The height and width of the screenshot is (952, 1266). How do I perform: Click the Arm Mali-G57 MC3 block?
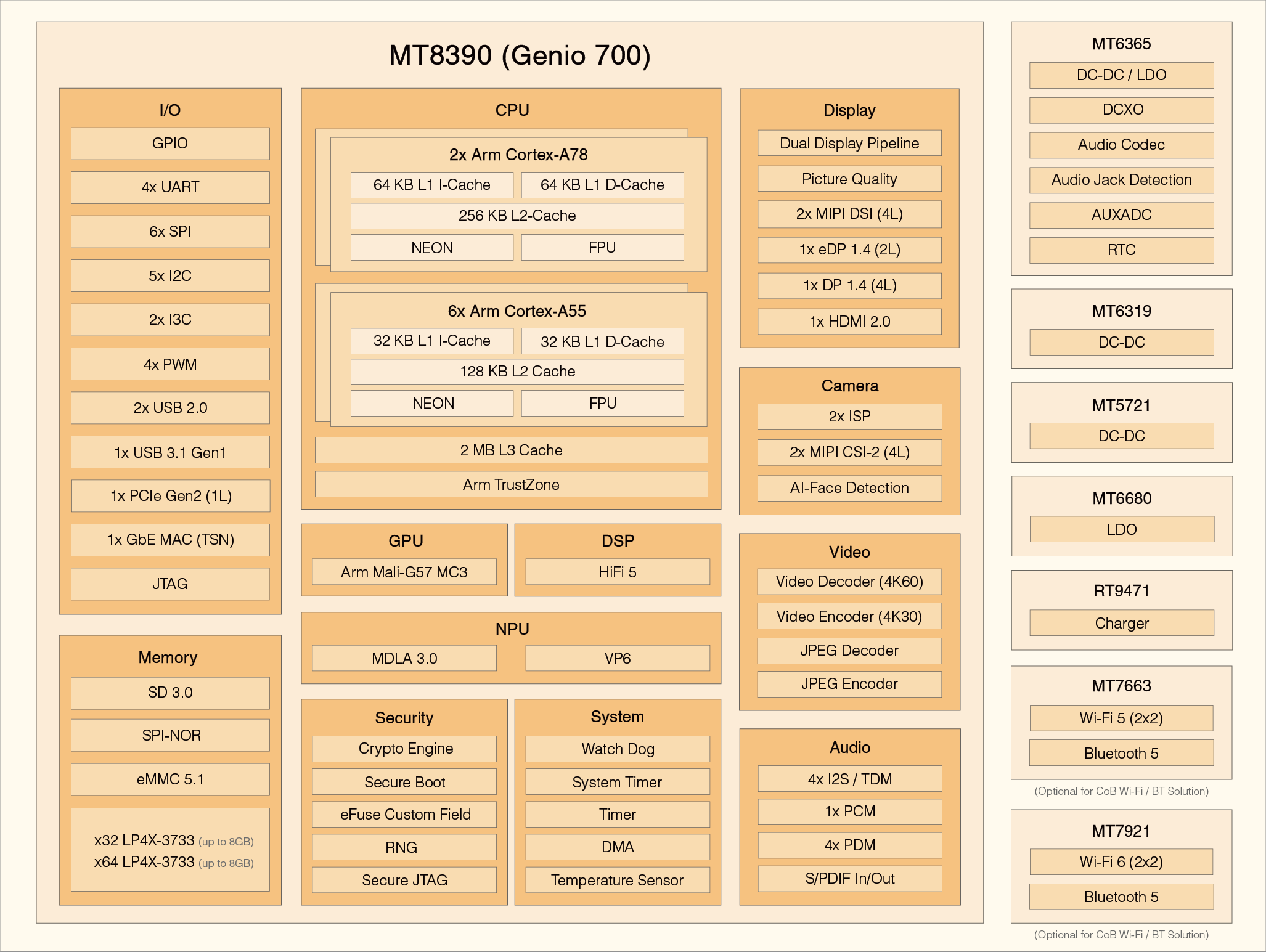click(404, 572)
